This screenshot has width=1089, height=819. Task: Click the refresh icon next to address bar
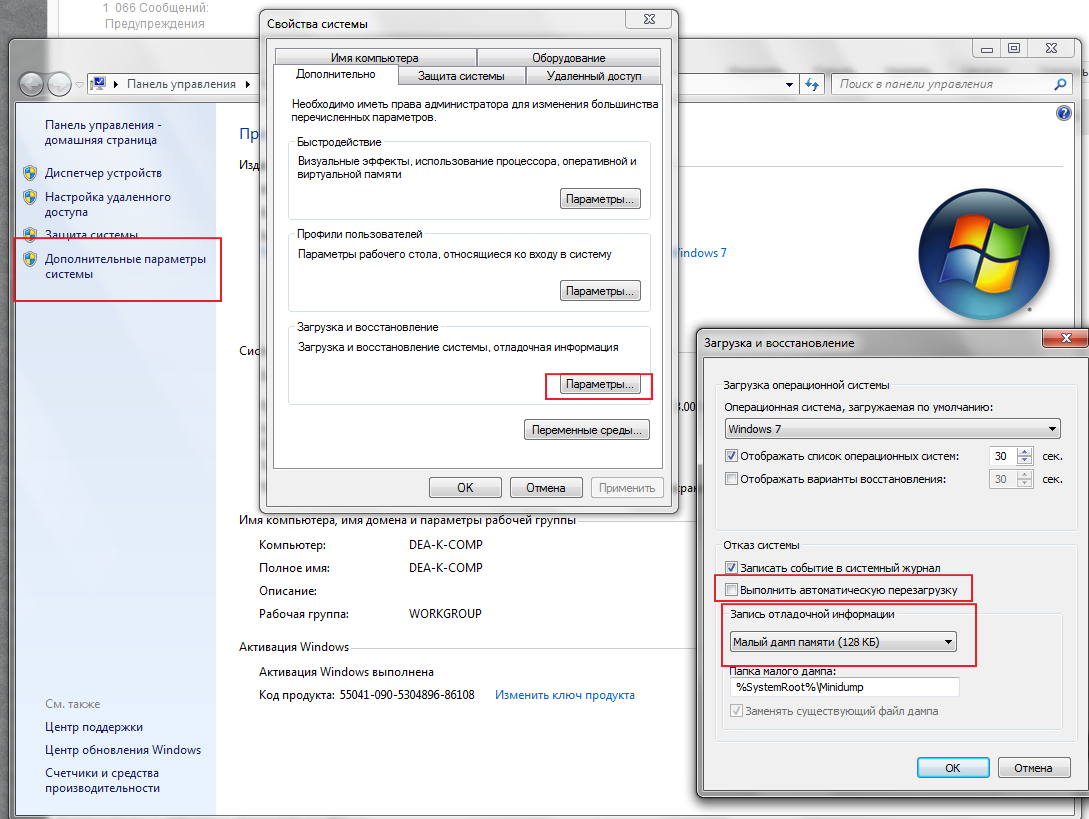point(811,84)
